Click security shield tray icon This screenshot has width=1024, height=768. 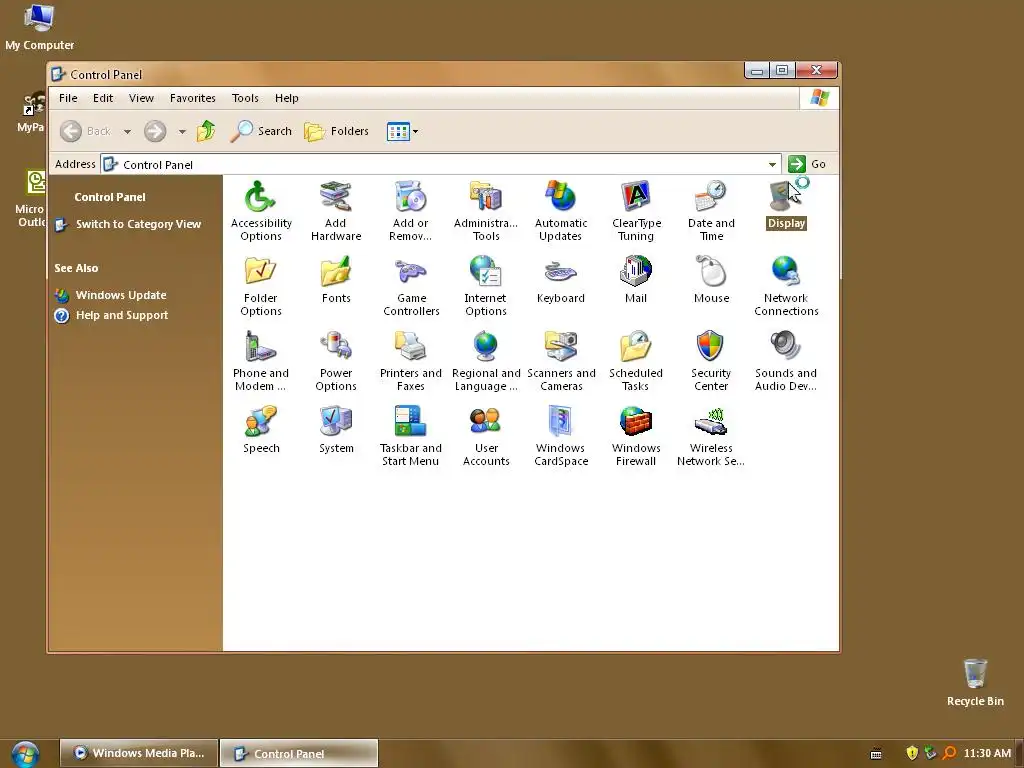pos(912,753)
